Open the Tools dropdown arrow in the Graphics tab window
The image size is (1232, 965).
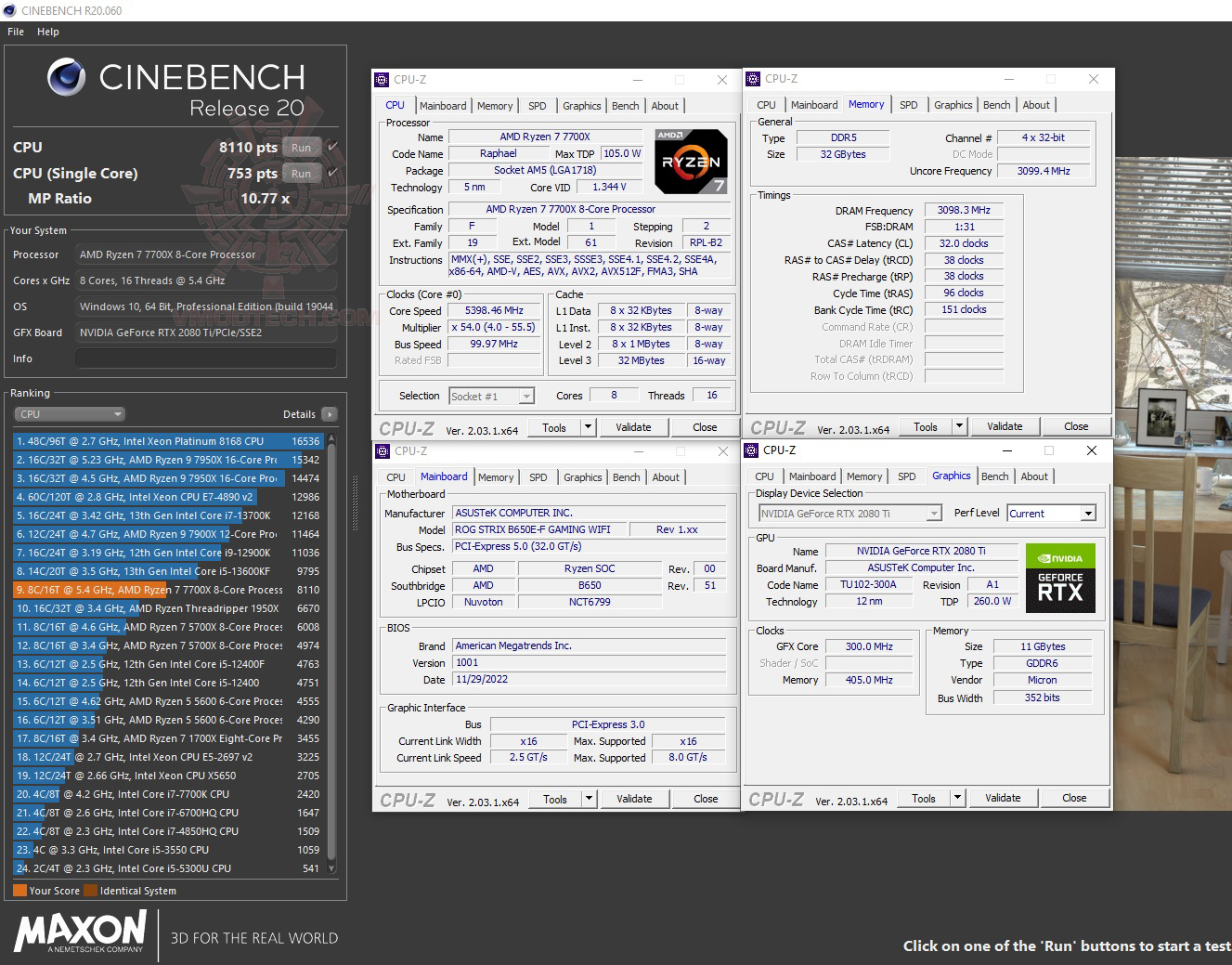(x=957, y=798)
